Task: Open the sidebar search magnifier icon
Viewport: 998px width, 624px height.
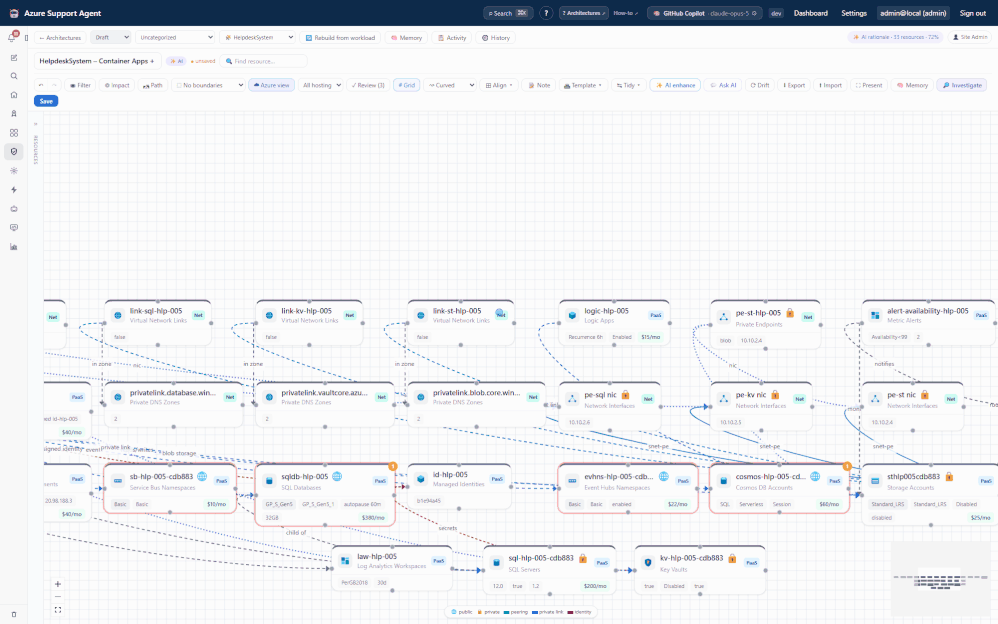Action: pos(14,76)
